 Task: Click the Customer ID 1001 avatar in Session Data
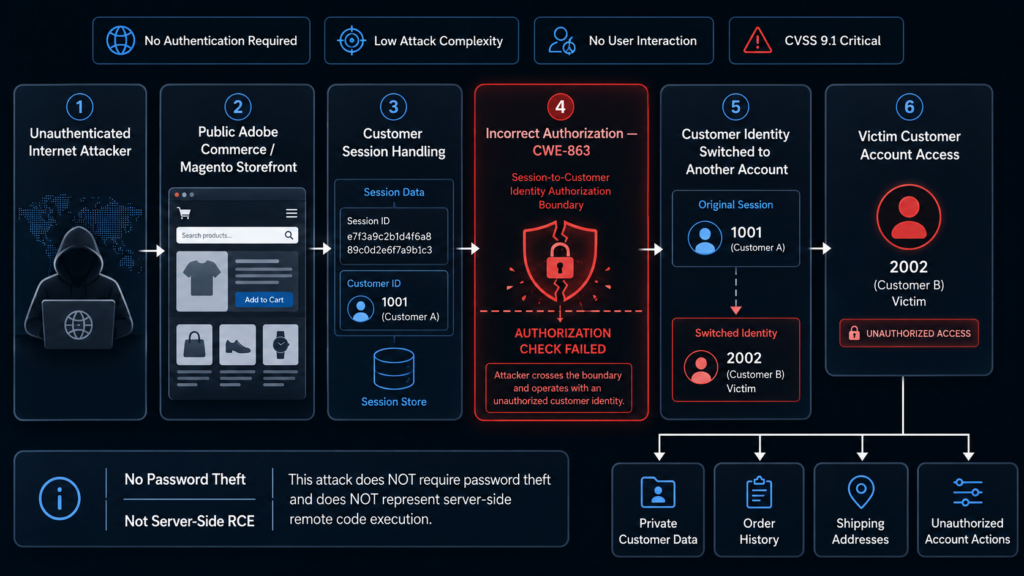coord(360,309)
